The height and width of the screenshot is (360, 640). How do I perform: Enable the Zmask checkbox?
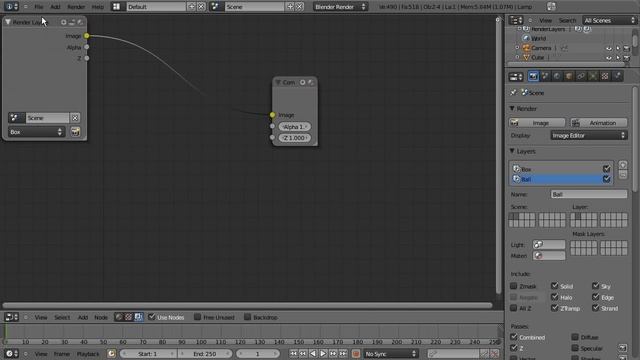pos(513,286)
